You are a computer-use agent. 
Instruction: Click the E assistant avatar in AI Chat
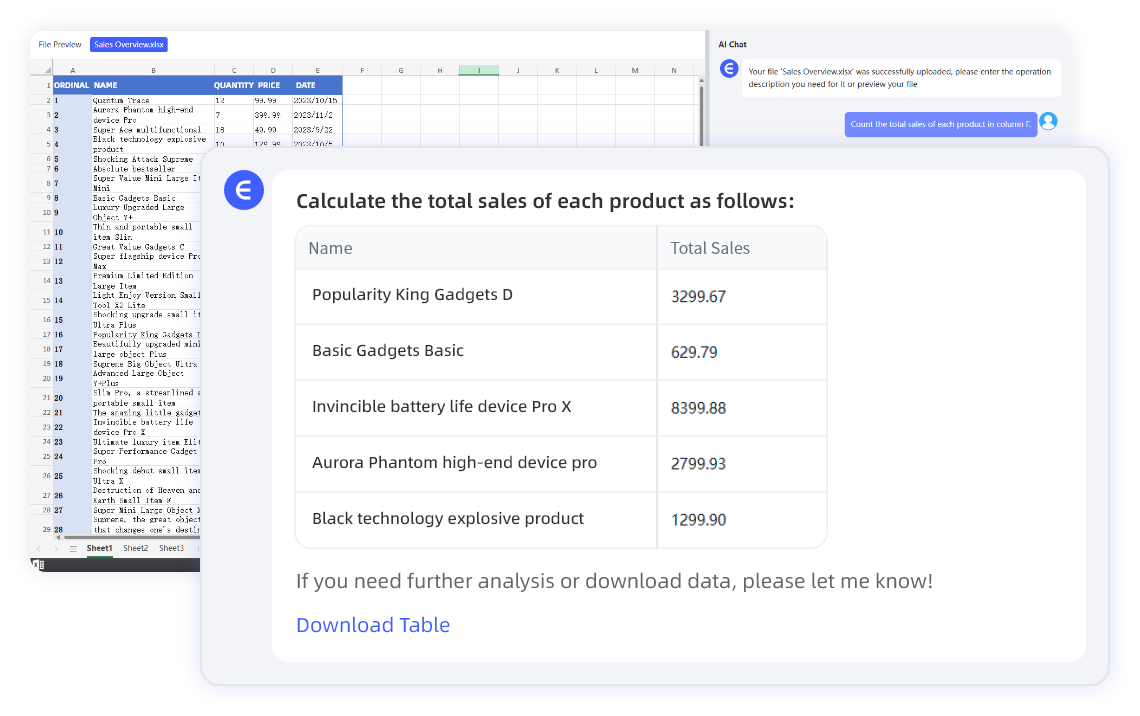tap(730, 70)
